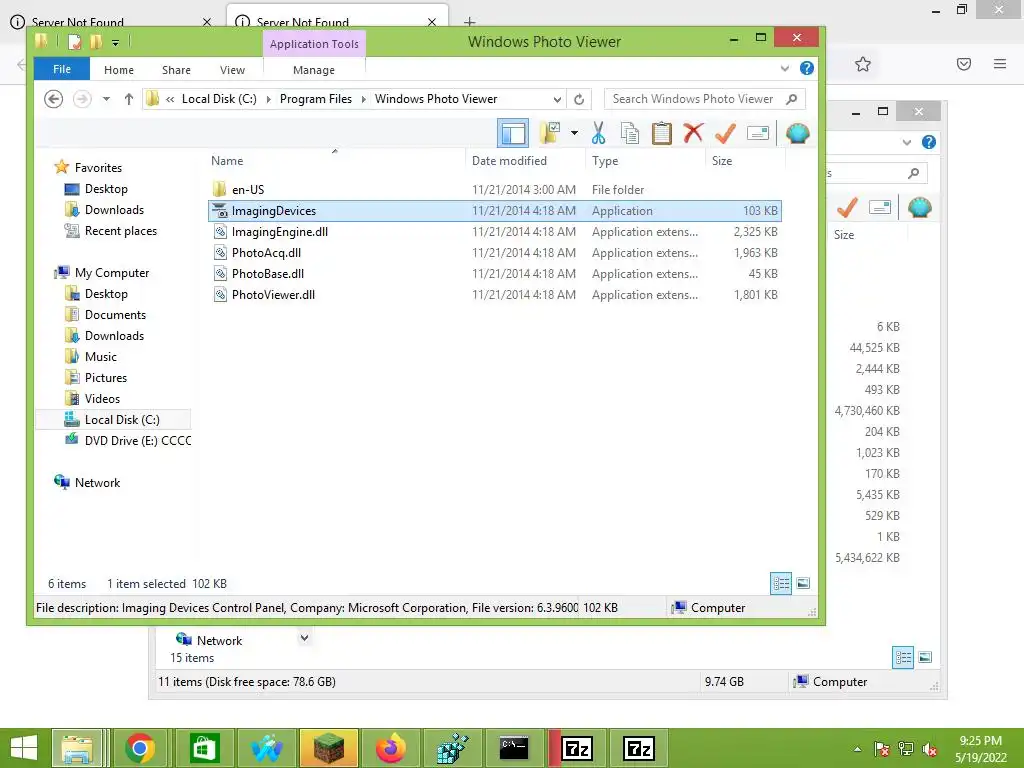Viewport: 1024px width, 768px height.
Task: Select the en-US folder
Action: coord(248,189)
